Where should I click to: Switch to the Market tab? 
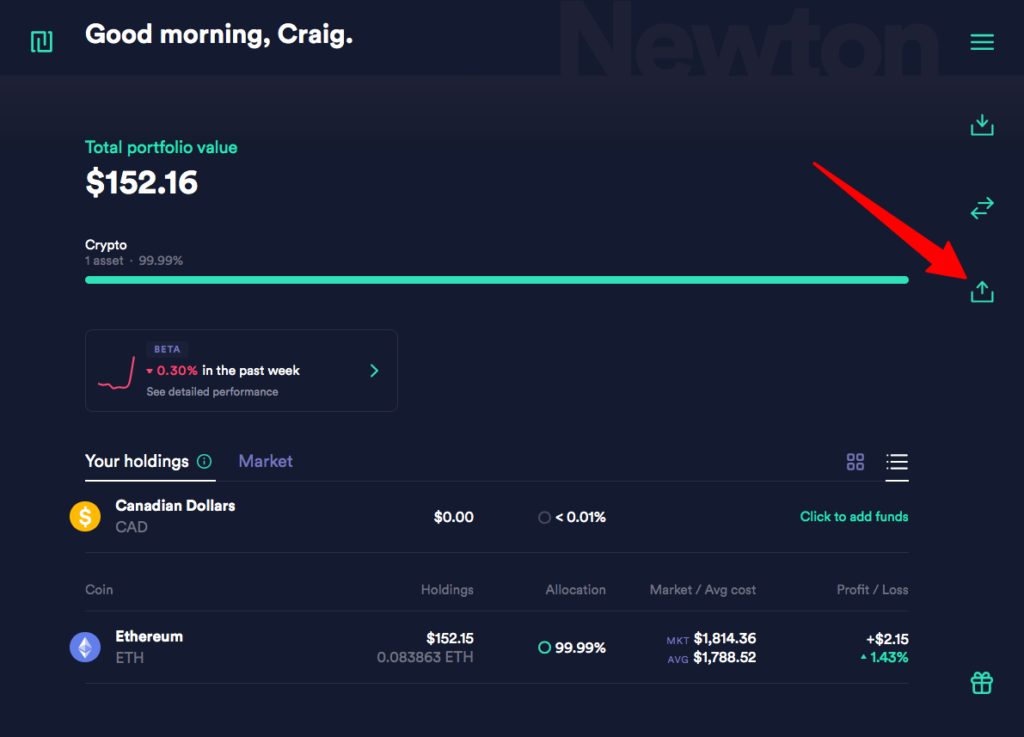[265, 462]
